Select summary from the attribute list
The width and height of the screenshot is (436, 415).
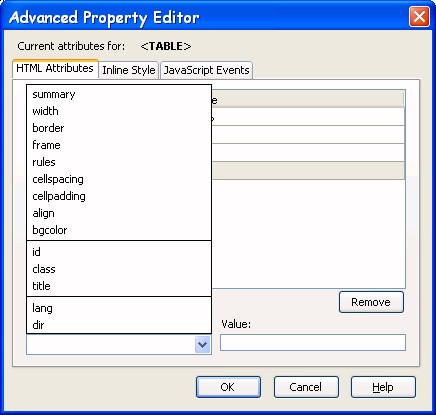pyautogui.click(x=119, y=94)
